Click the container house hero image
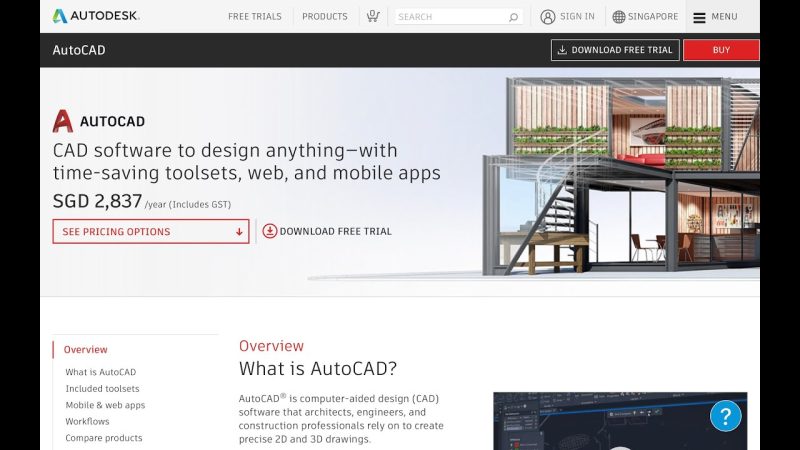800x450 pixels. 620,176
